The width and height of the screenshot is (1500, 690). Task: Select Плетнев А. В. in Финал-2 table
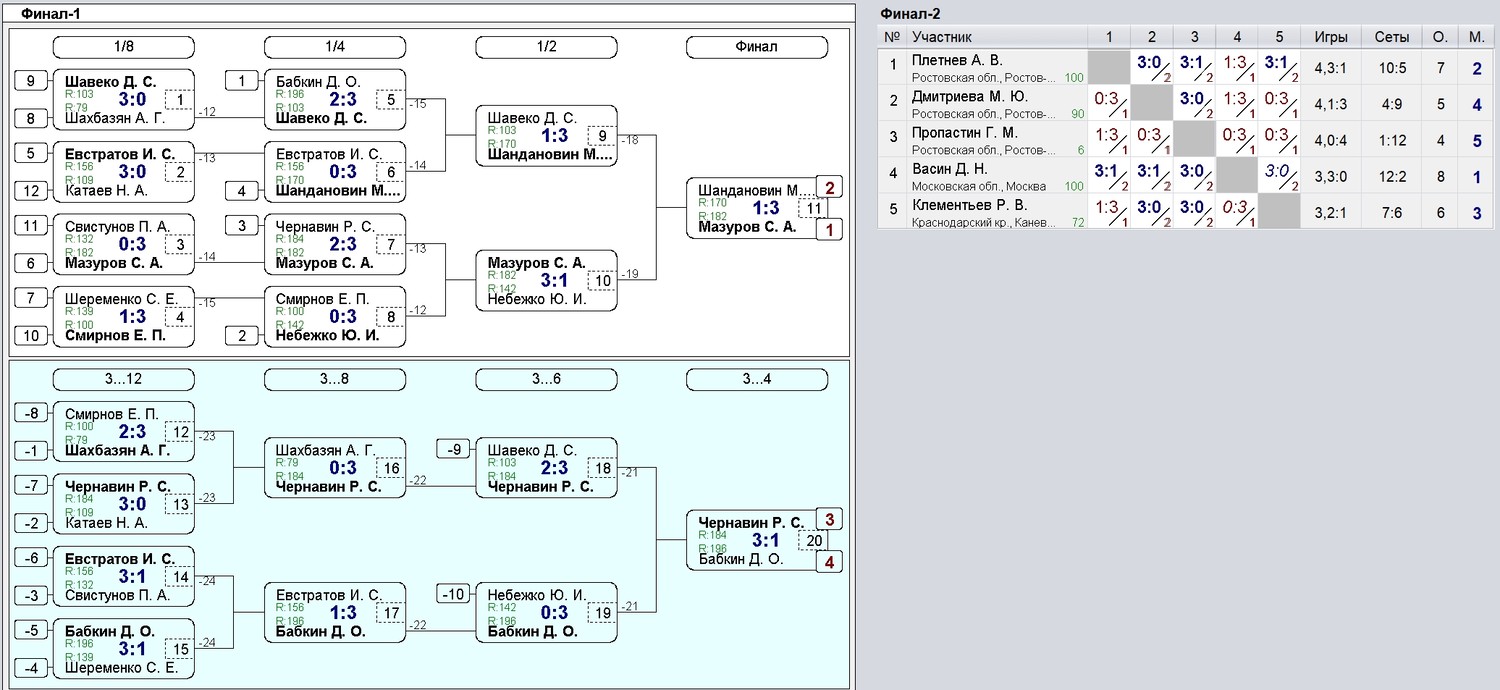[x=957, y=61]
